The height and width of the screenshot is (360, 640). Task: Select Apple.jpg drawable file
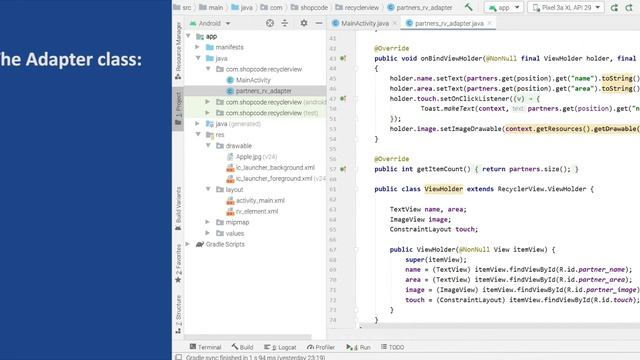click(251, 157)
